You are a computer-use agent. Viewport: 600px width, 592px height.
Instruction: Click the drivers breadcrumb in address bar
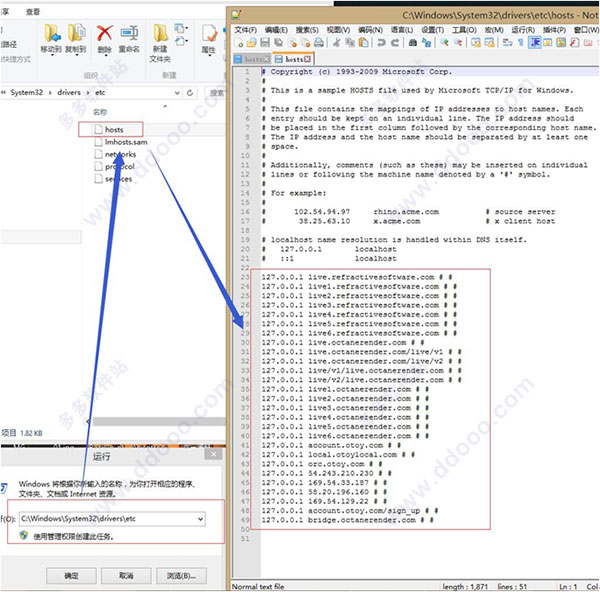coord(69,93)
